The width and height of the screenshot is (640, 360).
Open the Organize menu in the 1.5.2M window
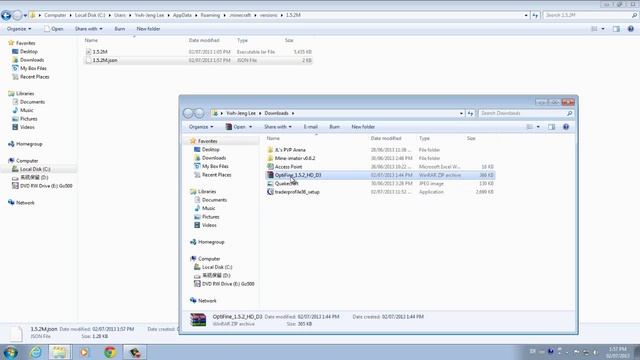pos(19,29)
